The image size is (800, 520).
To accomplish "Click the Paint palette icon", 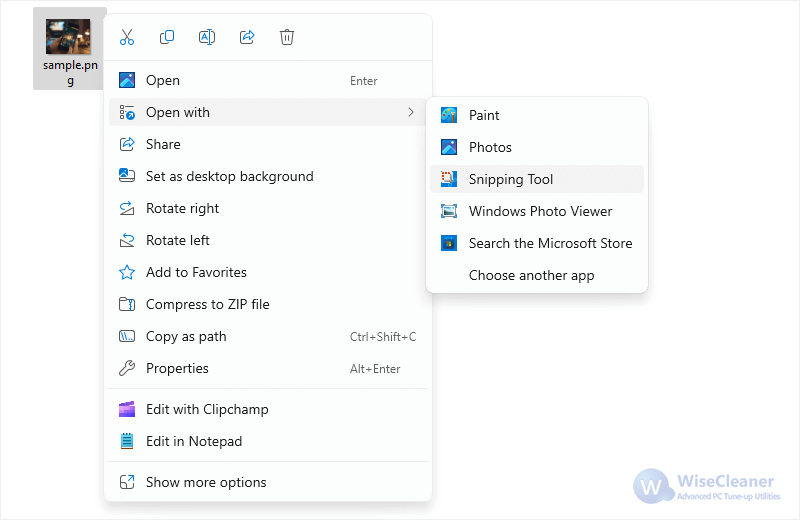I will [x=449, y=115].
